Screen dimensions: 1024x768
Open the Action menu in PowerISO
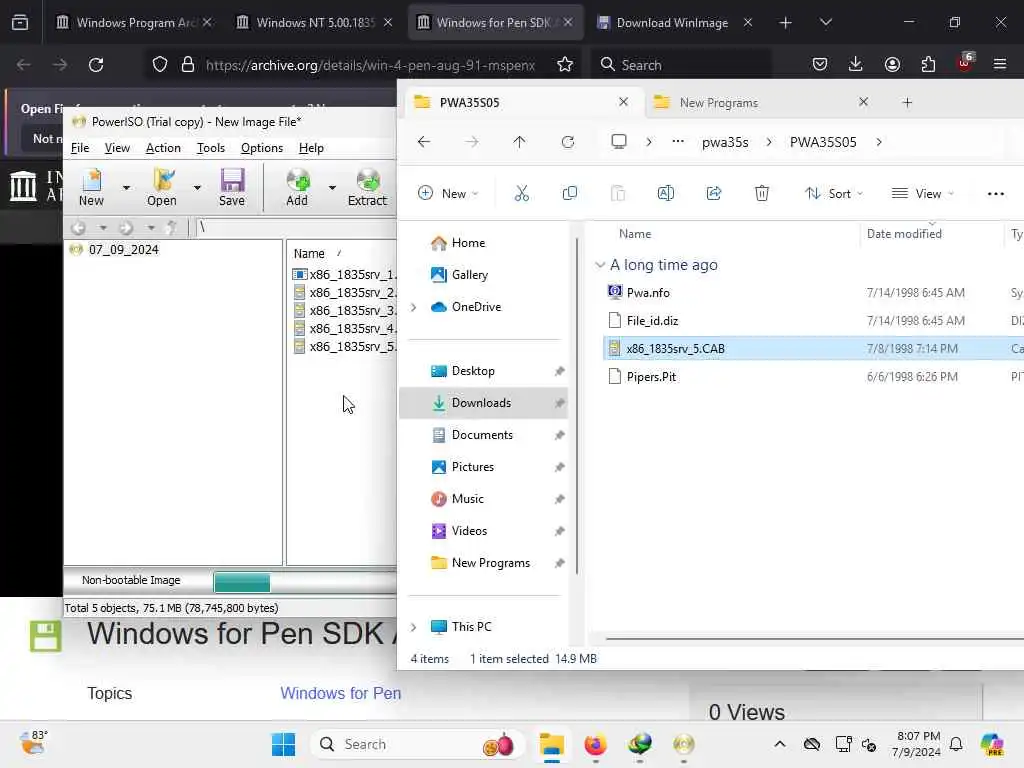pyautogui.click(x=163, y=148)
